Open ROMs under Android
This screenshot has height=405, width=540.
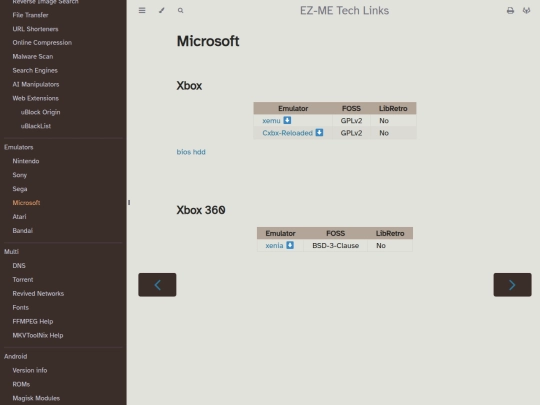21,384
